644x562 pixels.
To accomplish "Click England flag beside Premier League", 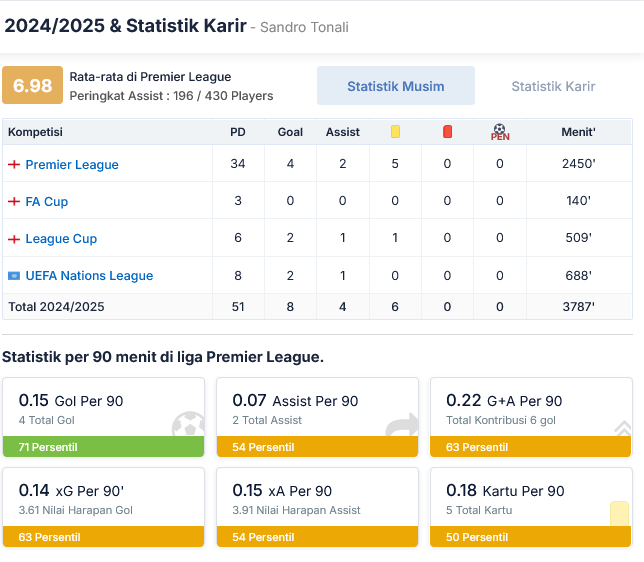I will click(x=14, y=165).
